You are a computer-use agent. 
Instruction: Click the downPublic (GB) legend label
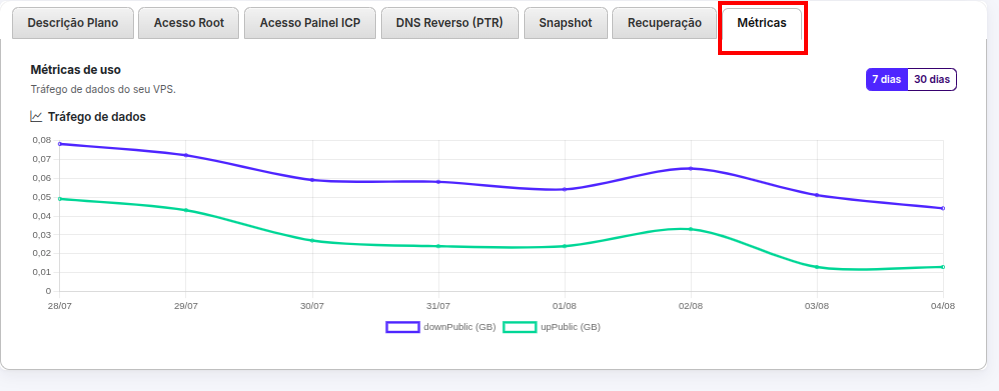(x=459, y=327)
